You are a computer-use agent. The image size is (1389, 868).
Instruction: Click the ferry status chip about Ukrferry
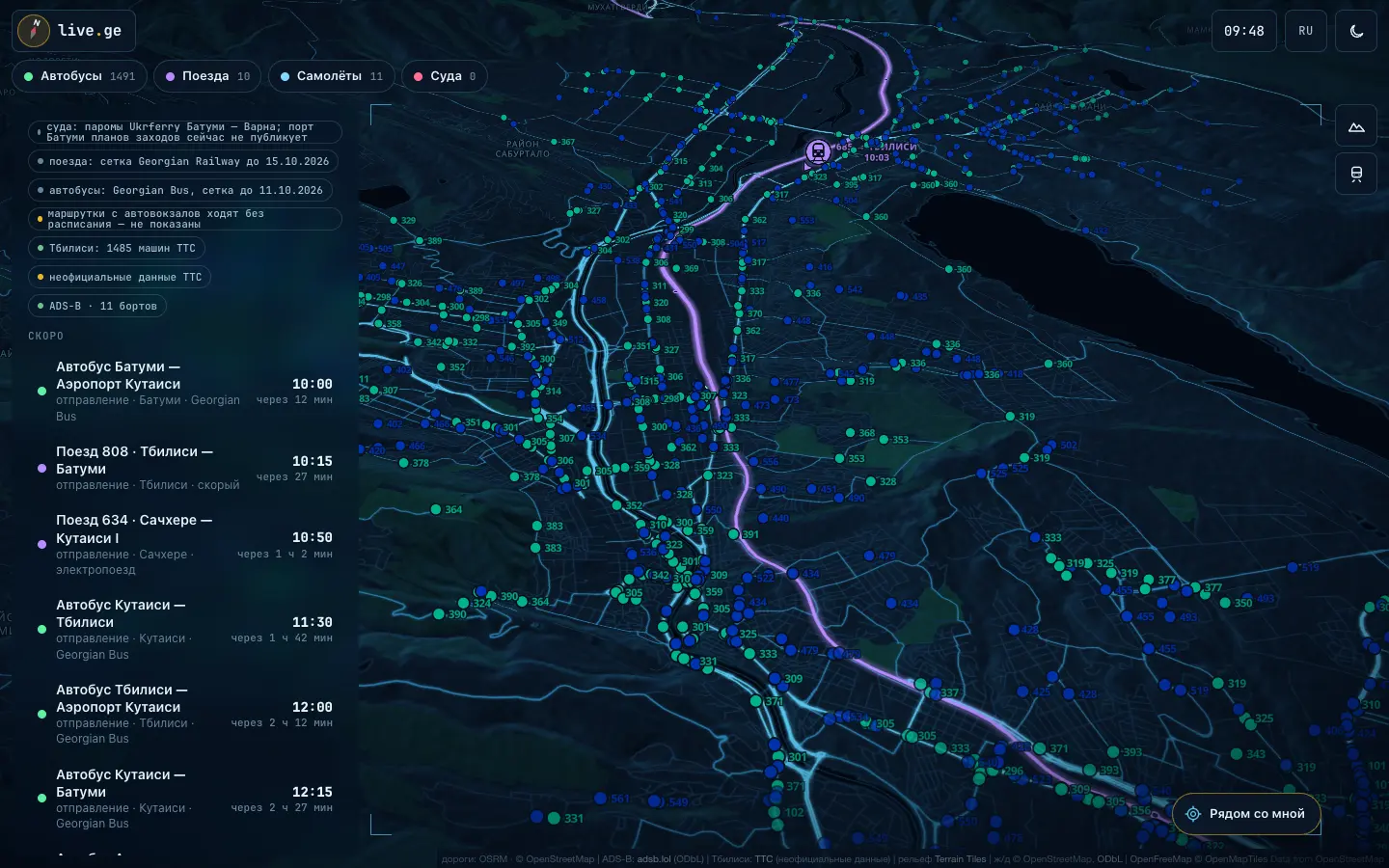pyautogui.click(x=185, y=132)
